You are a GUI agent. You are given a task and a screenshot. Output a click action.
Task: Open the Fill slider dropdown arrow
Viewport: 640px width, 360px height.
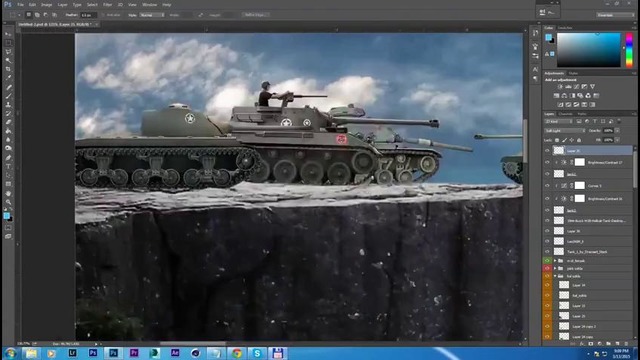pyautogui.click(x=617, y=140)
